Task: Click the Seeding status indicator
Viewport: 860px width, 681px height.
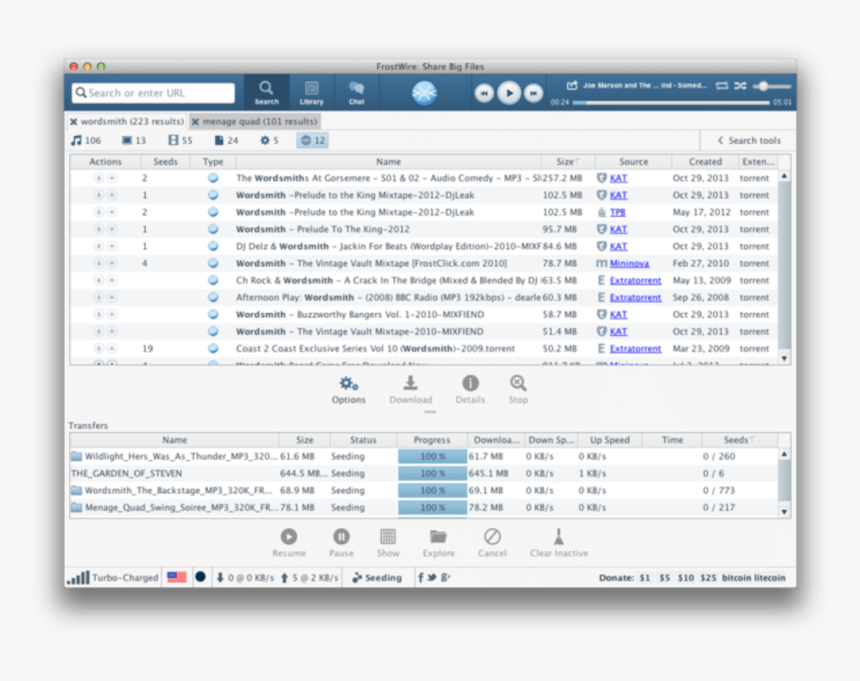Action: 377,577
